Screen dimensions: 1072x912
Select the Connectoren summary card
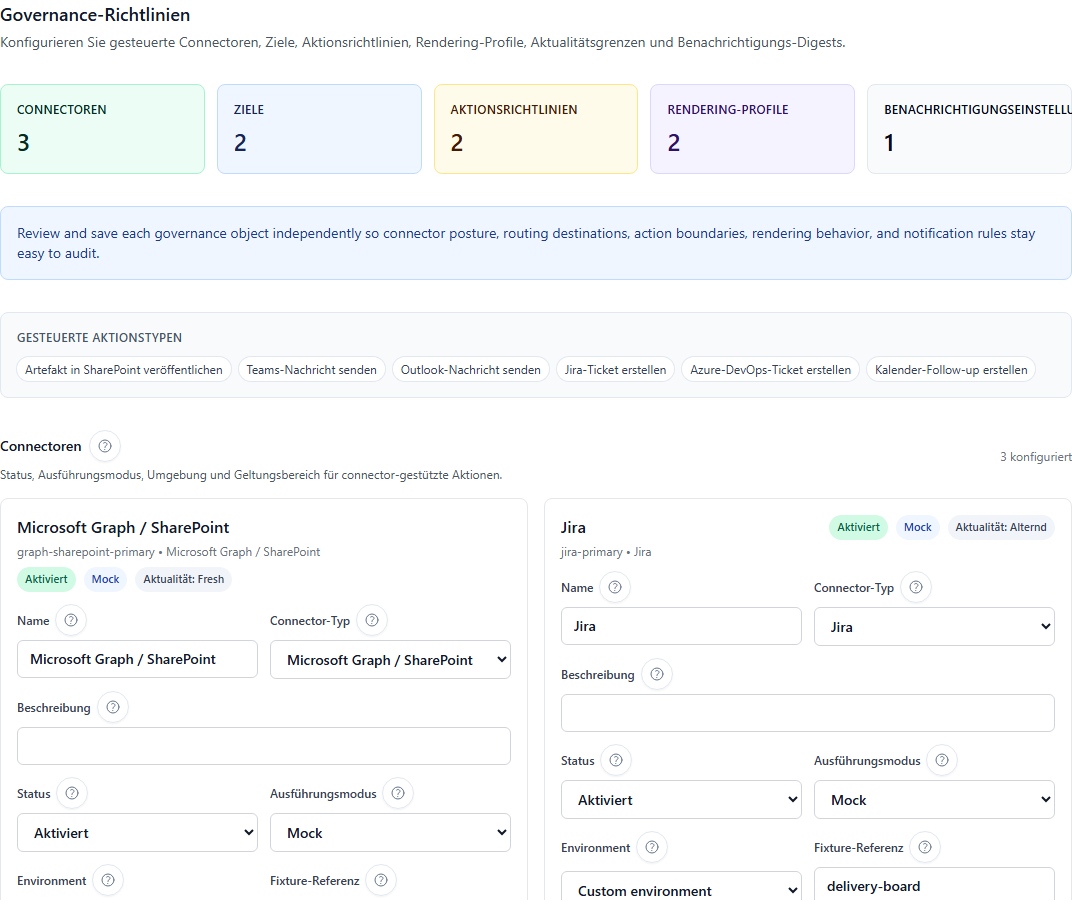tap(102, 129)
